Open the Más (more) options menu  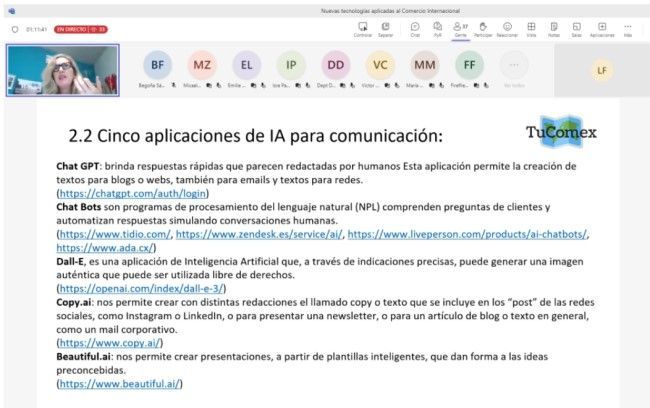[628, 27]
